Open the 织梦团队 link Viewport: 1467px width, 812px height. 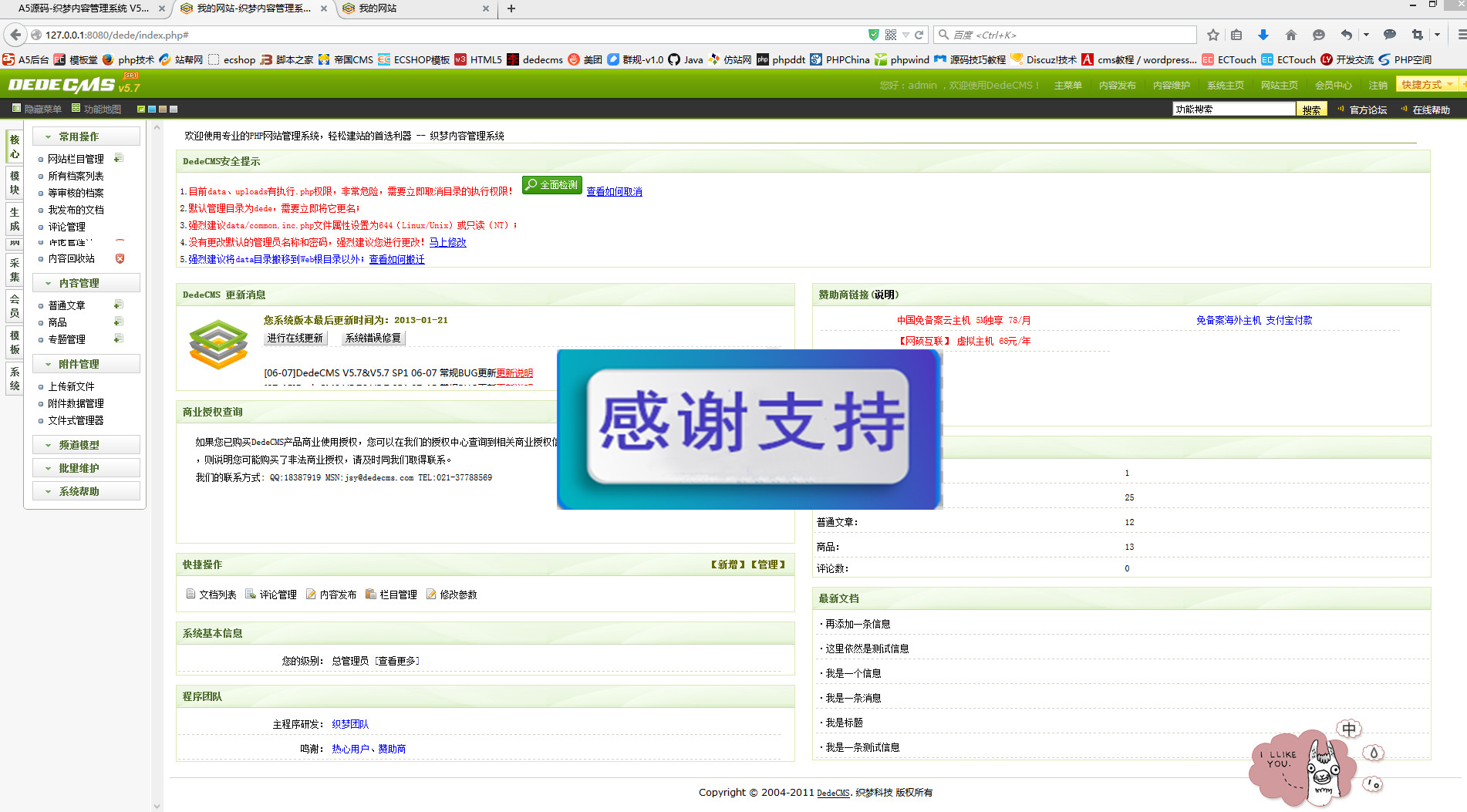click(350, 724)
